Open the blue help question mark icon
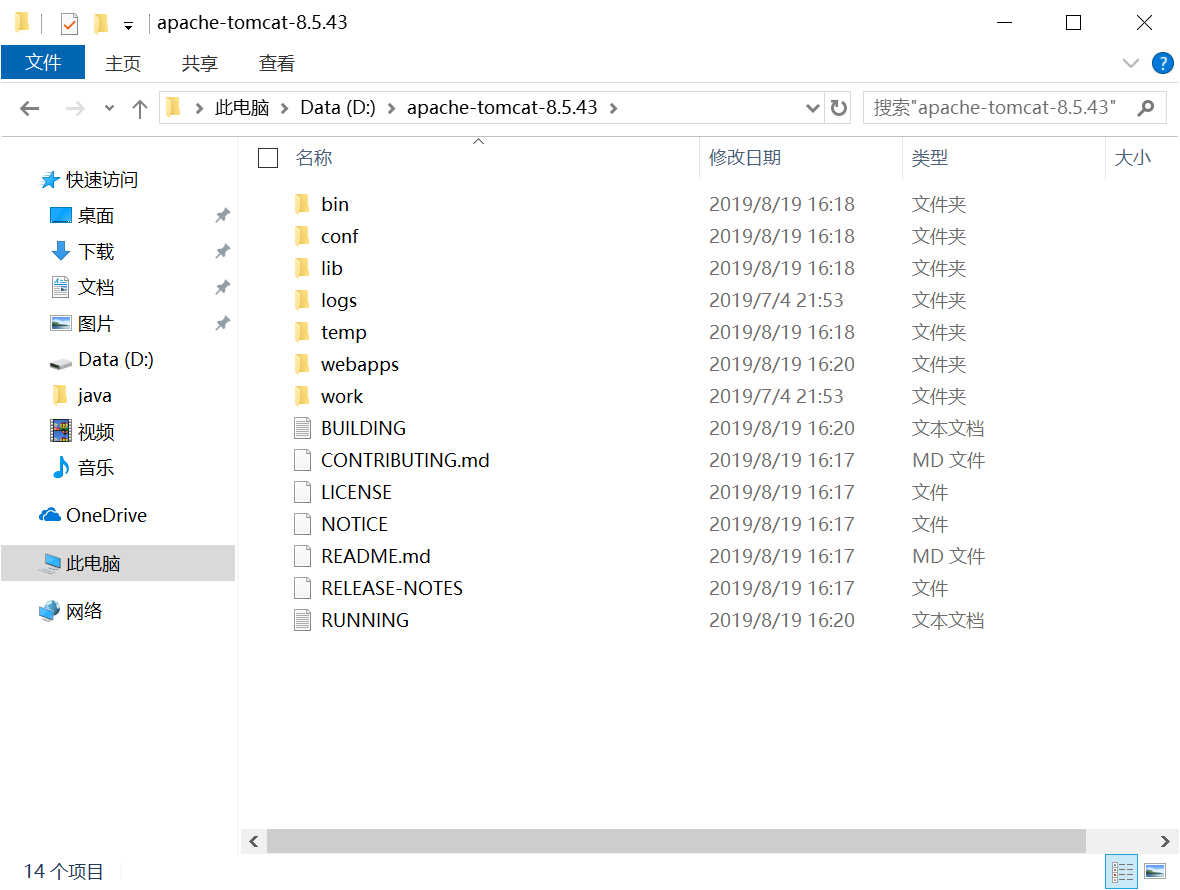This screenshot has height=890, width=1180. click(1162, 63)
